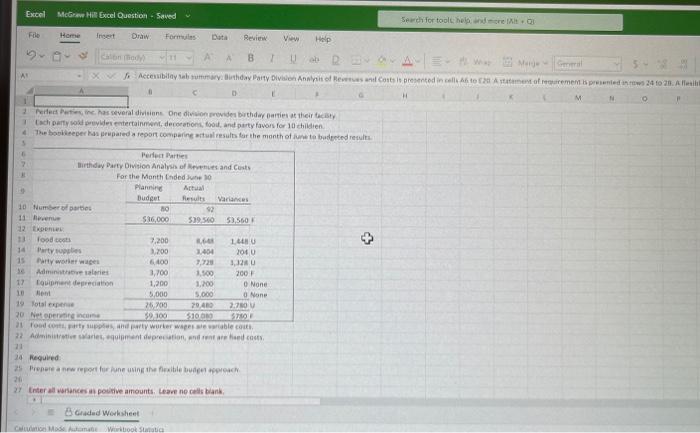Viewport: 700px width, 433px height.
Task: Click the formula bar cancel X icon
Action: [x=95, y=75]
